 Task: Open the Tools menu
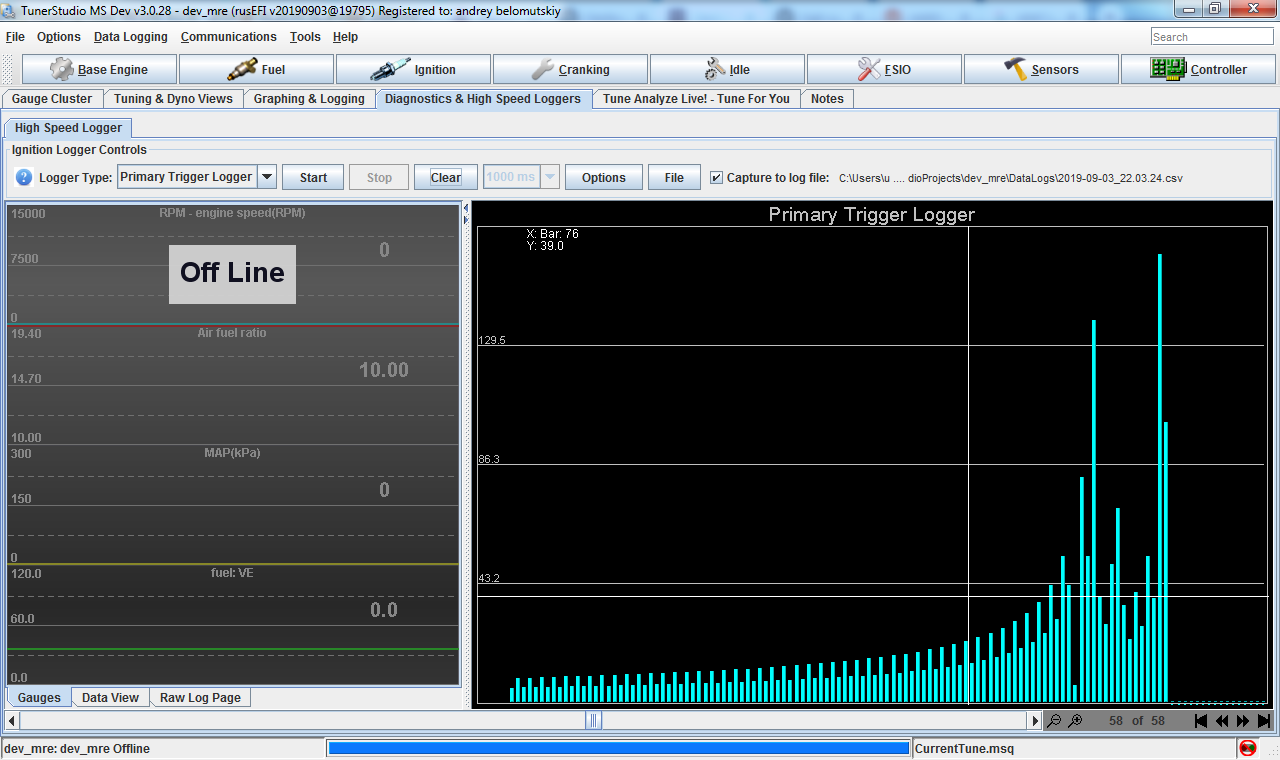click(x=305, y=37)
